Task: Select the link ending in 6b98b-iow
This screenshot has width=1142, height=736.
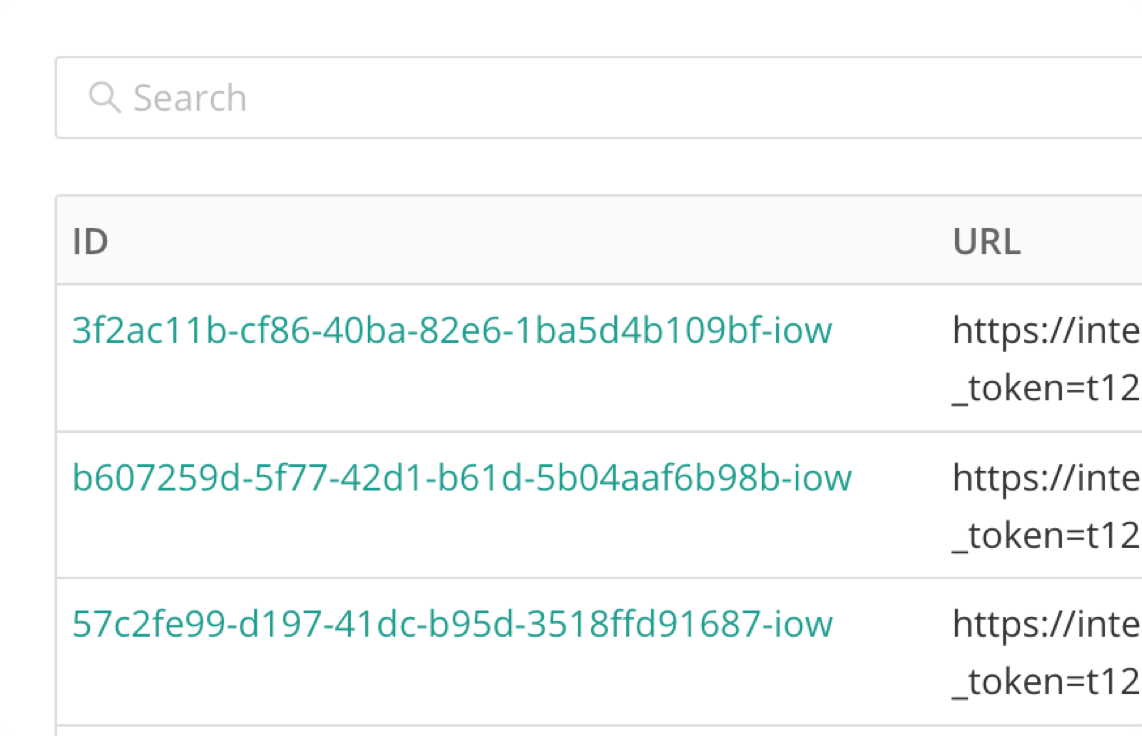Action: coord(462,478)
